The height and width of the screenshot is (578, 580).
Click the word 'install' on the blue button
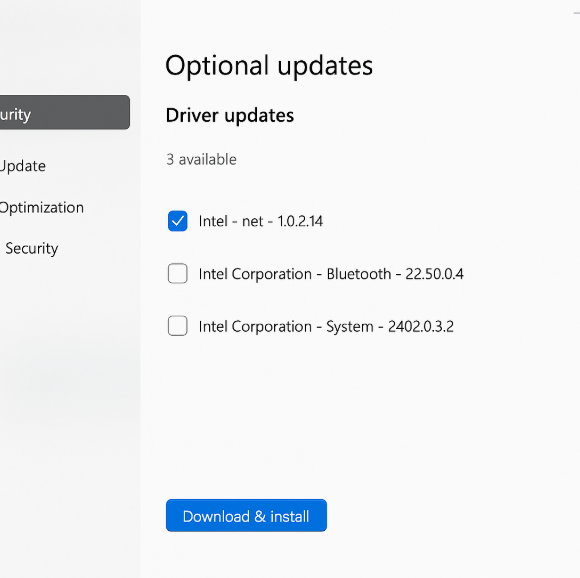290,517
